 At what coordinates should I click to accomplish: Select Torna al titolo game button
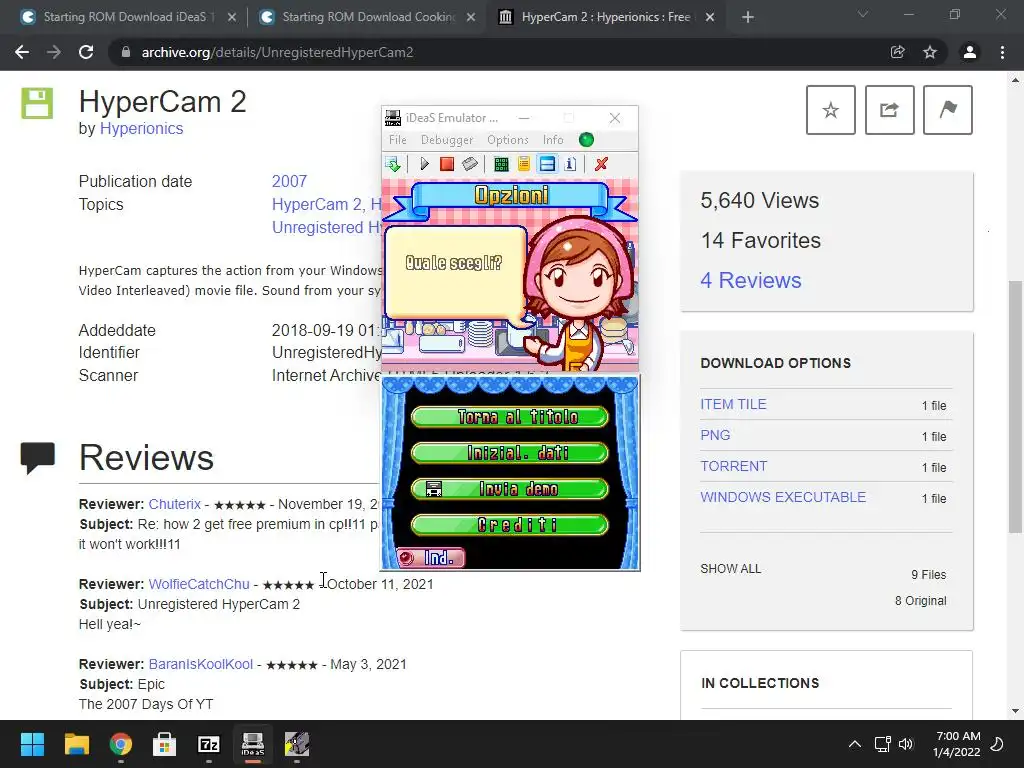510,417
